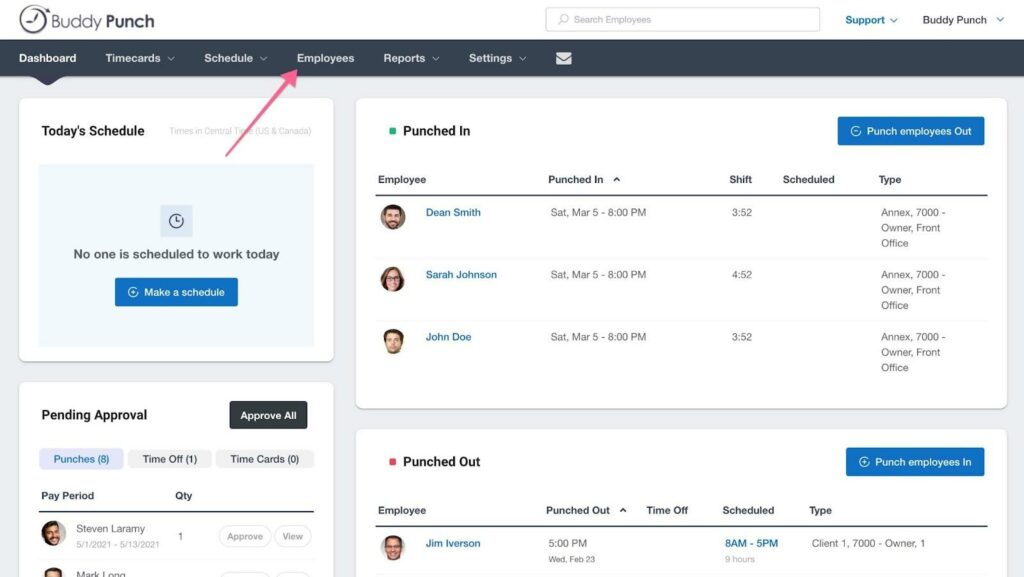Click Punch employees In button

pyautogui.click(x=915, y=462)
